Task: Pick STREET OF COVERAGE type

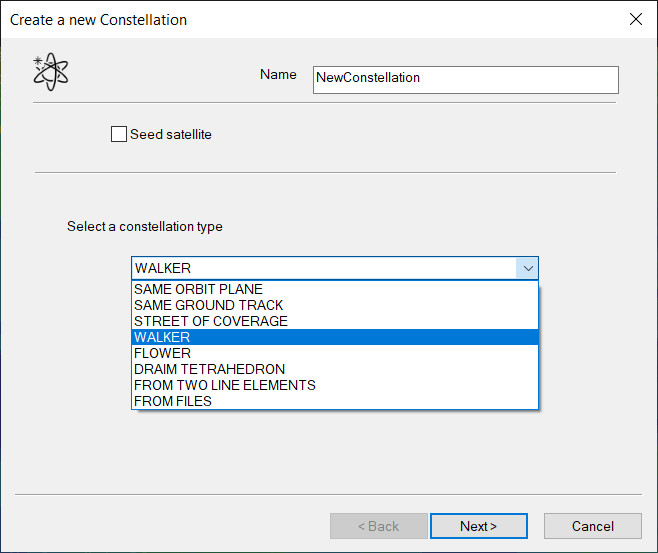Action: (x=211, y=321)
